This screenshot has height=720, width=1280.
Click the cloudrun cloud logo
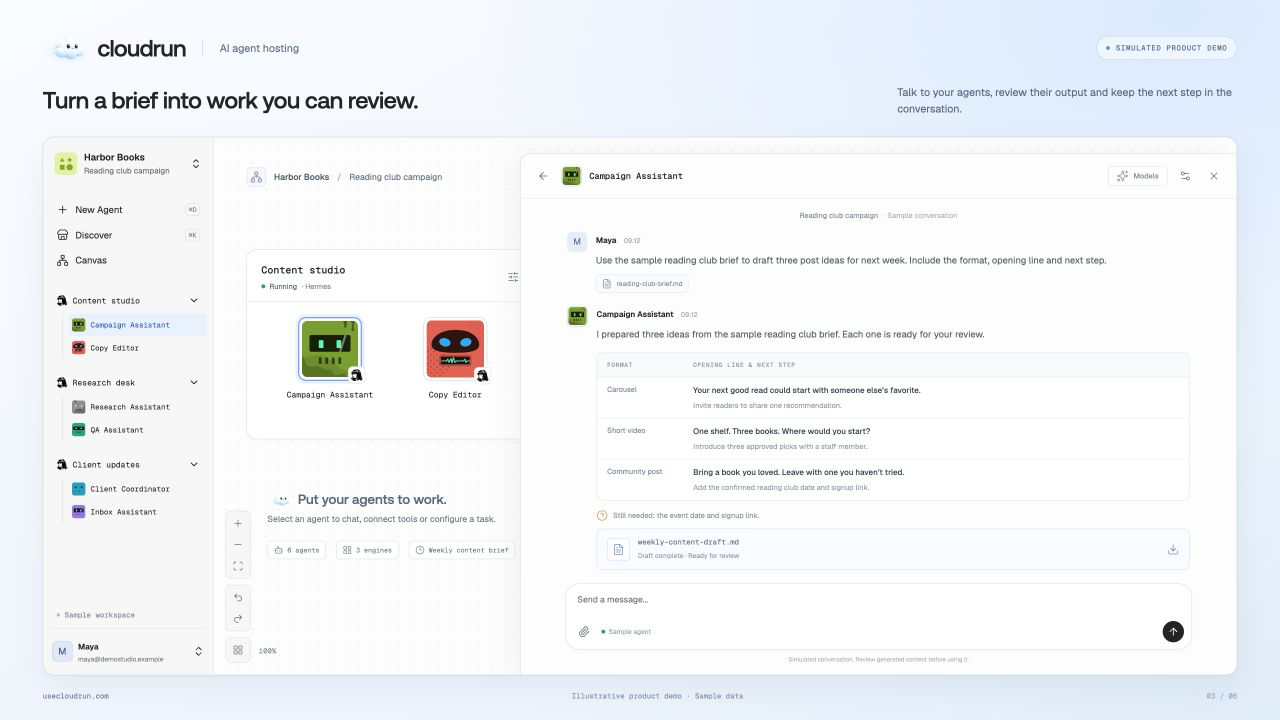68,48
